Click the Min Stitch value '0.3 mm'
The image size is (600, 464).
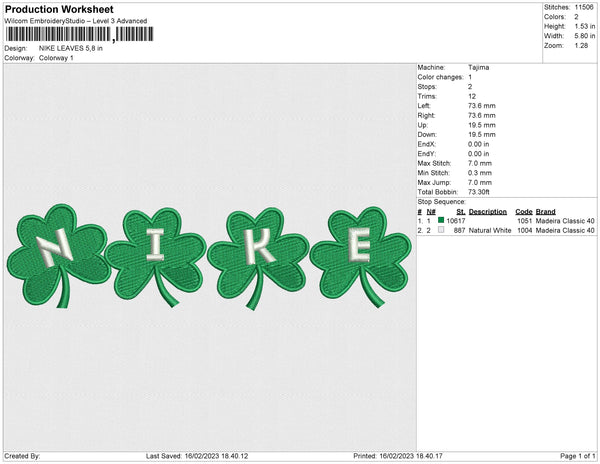tap(480, 173)
